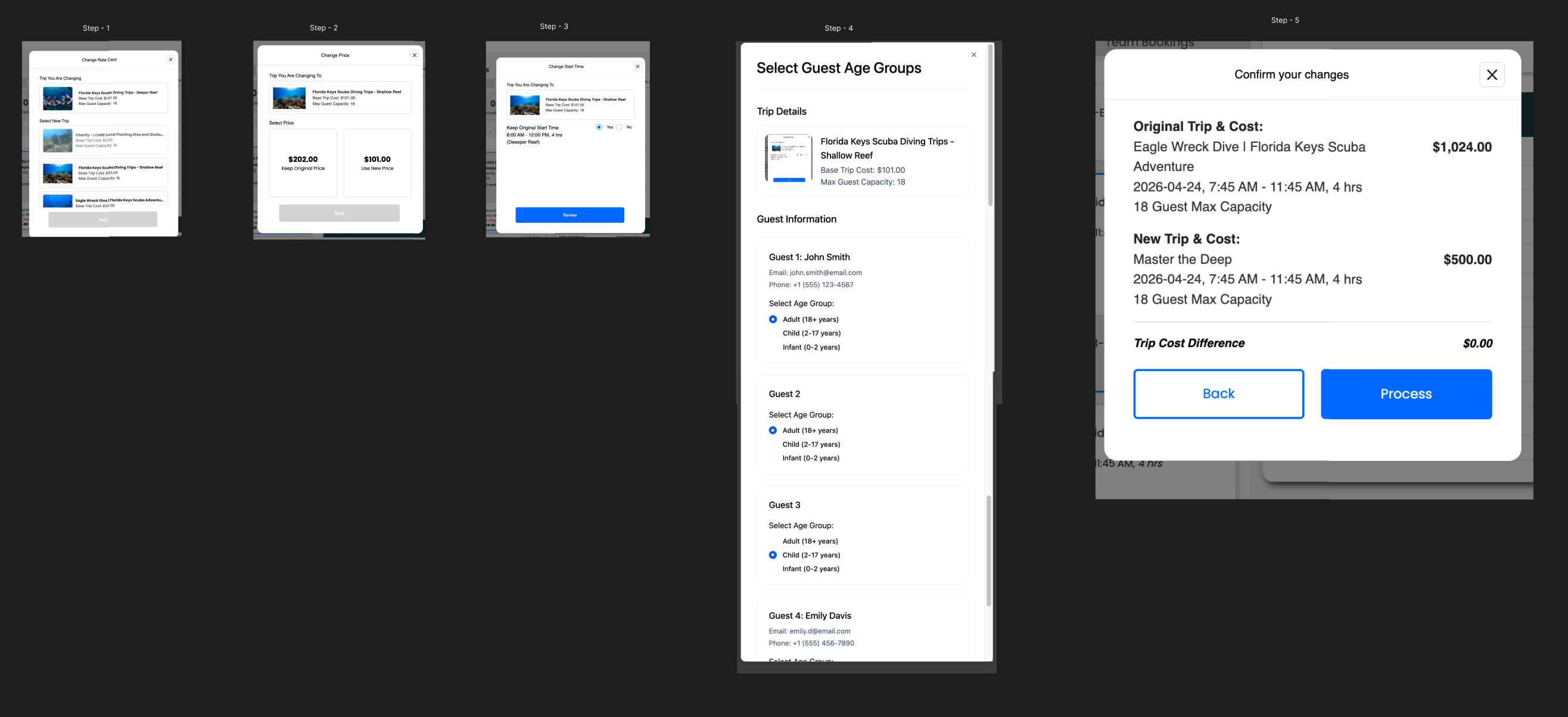
Task: Click the "Original Trip & Cost:" heading
Action: [x=1198, y=126]
